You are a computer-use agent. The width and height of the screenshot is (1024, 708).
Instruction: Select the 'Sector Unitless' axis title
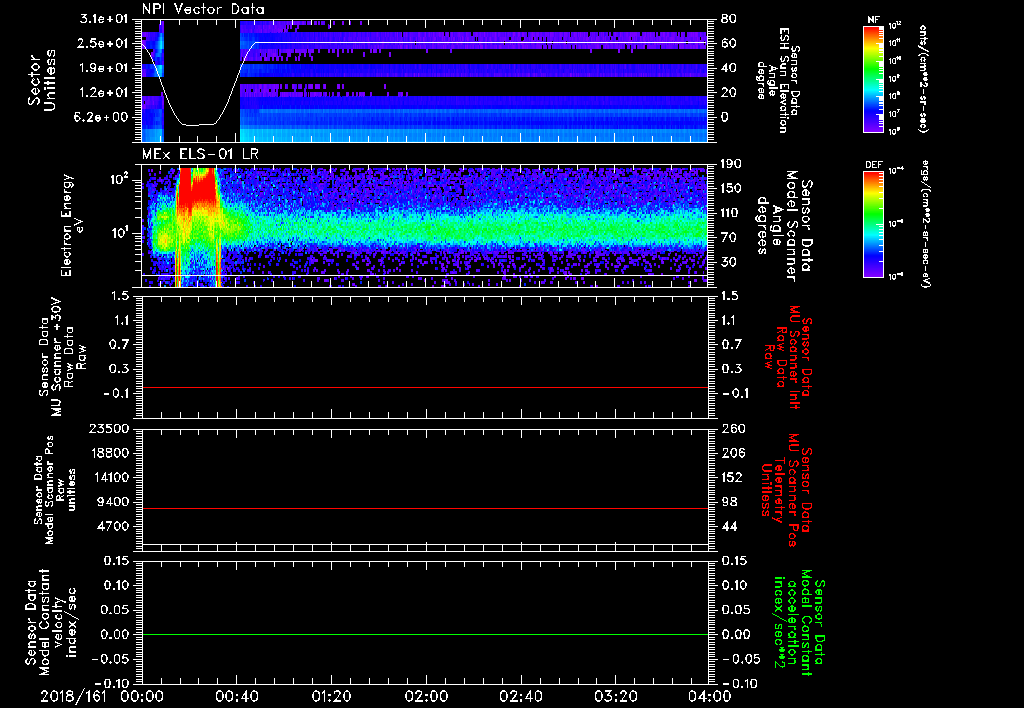point(41,80)
